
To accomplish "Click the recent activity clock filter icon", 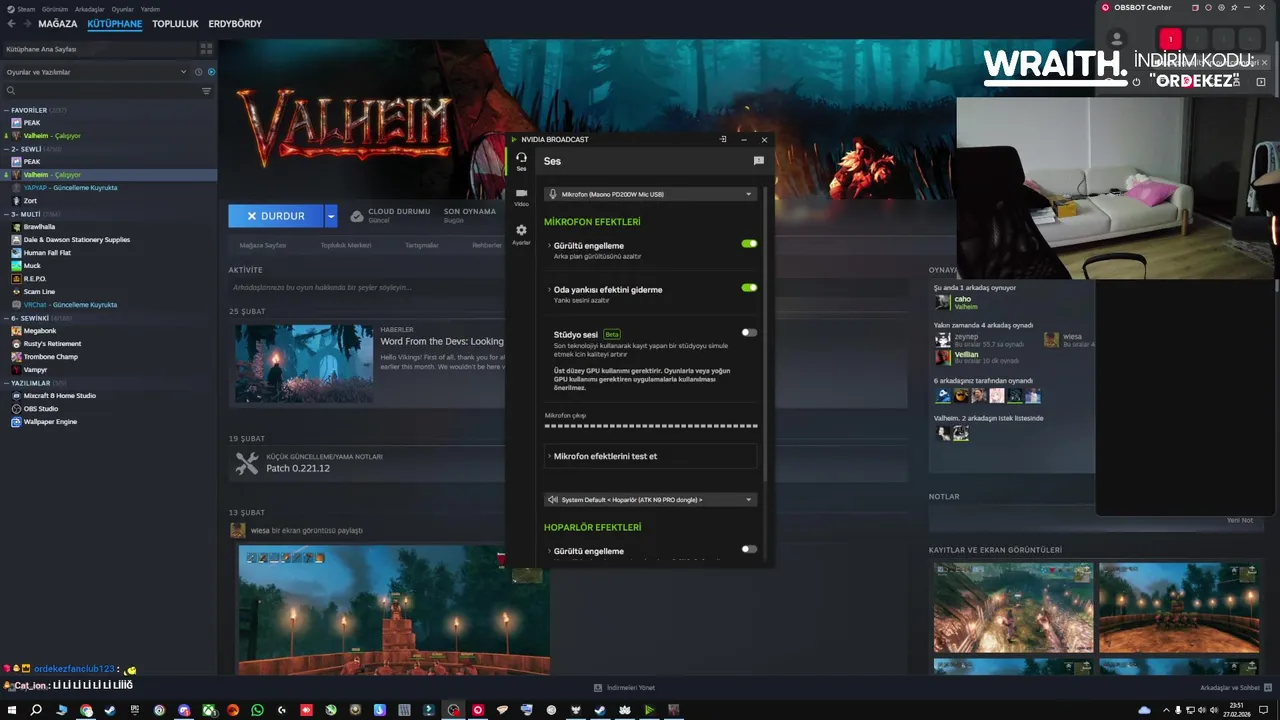I will [198, 72].
